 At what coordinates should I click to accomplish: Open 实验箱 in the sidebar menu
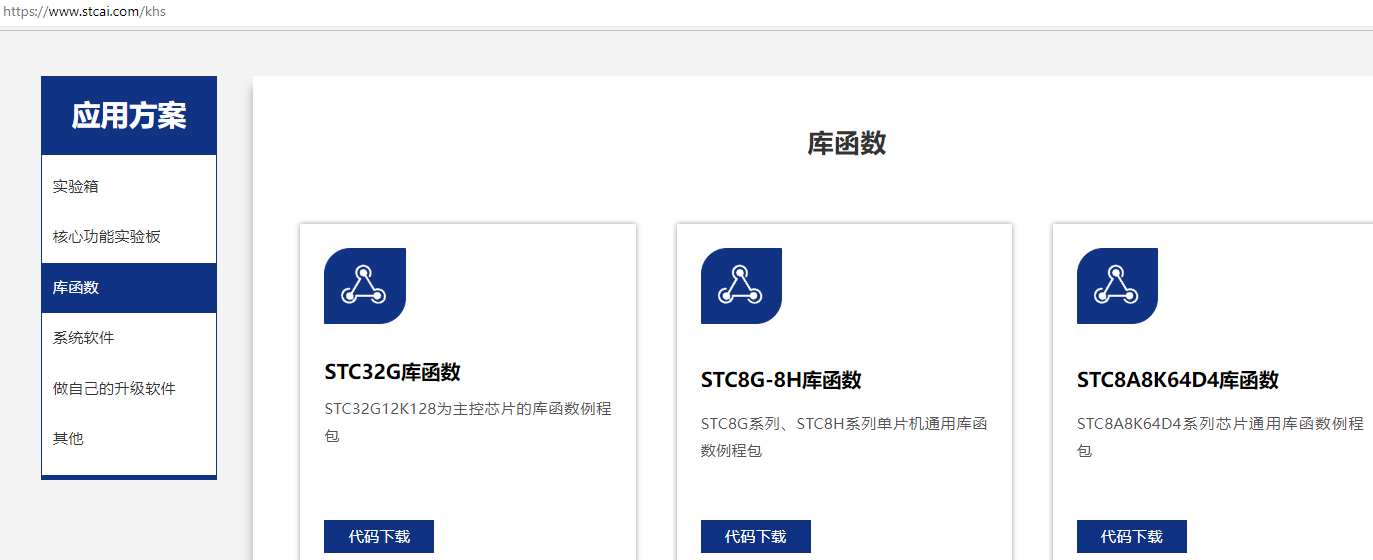click(129, 187)
